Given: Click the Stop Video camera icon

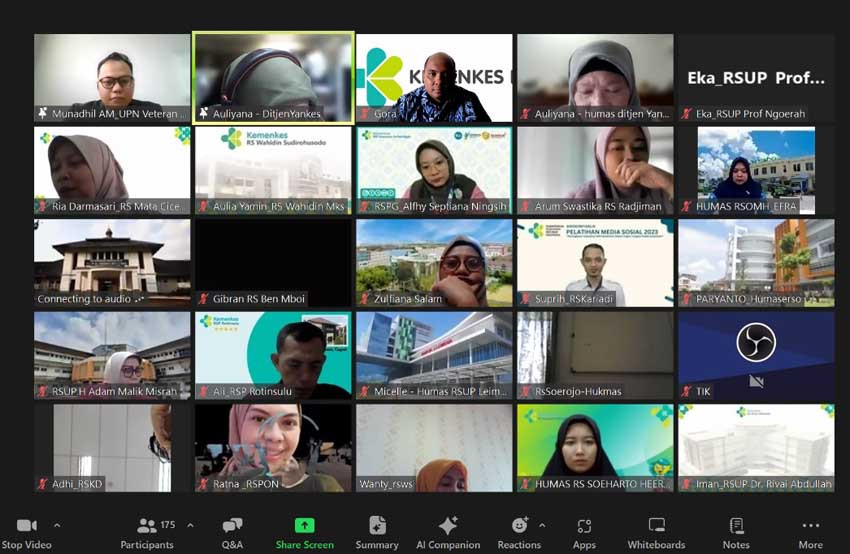Looking at the screenshot, I should tap(27, 525).
